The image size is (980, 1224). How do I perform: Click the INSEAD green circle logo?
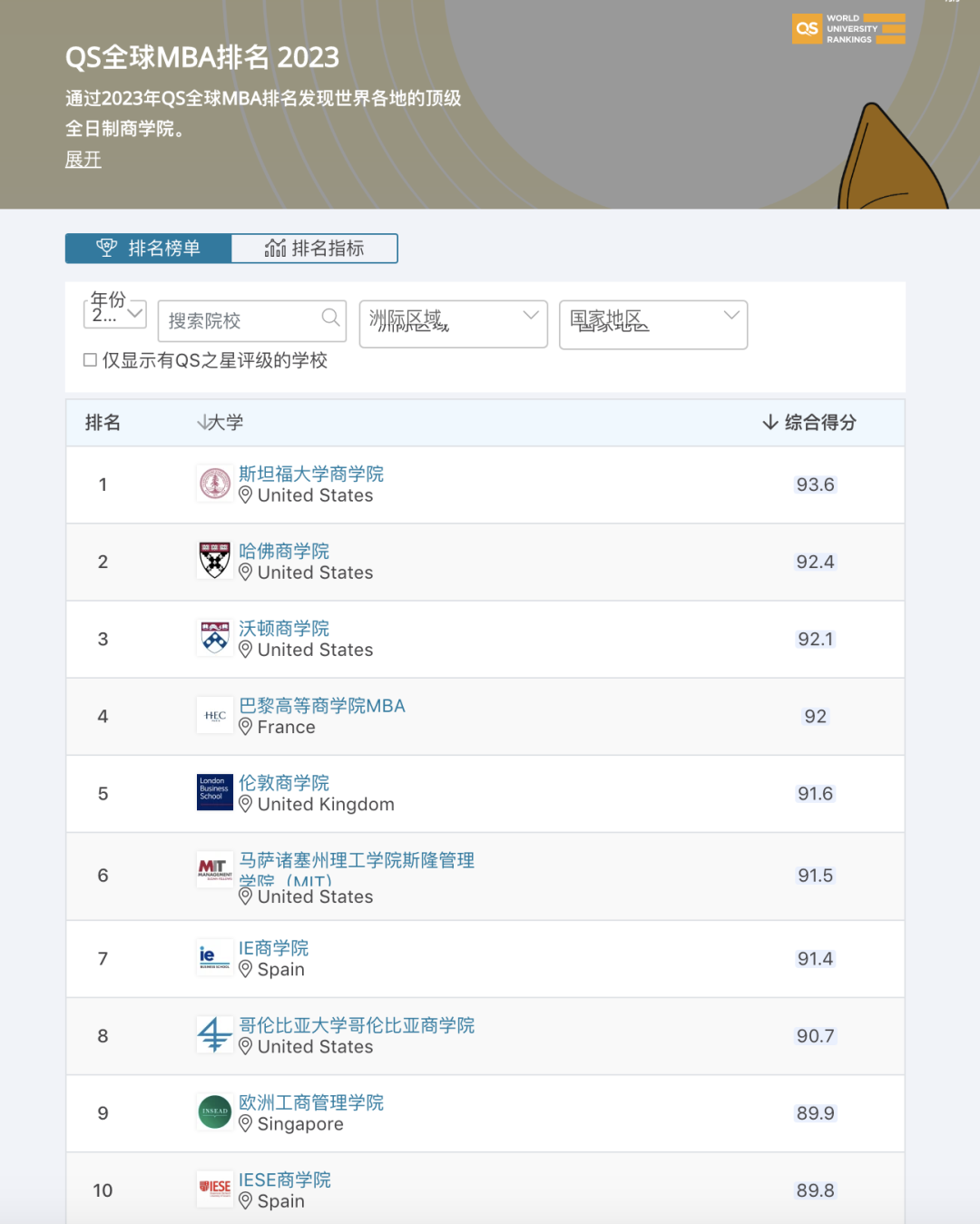[215, 1111]
